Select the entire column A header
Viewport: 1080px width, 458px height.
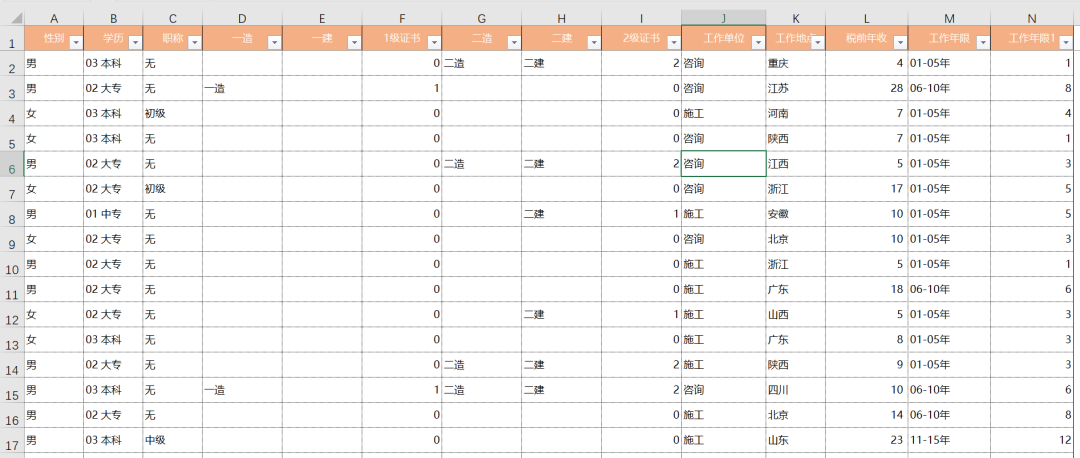tap(53, 17)
